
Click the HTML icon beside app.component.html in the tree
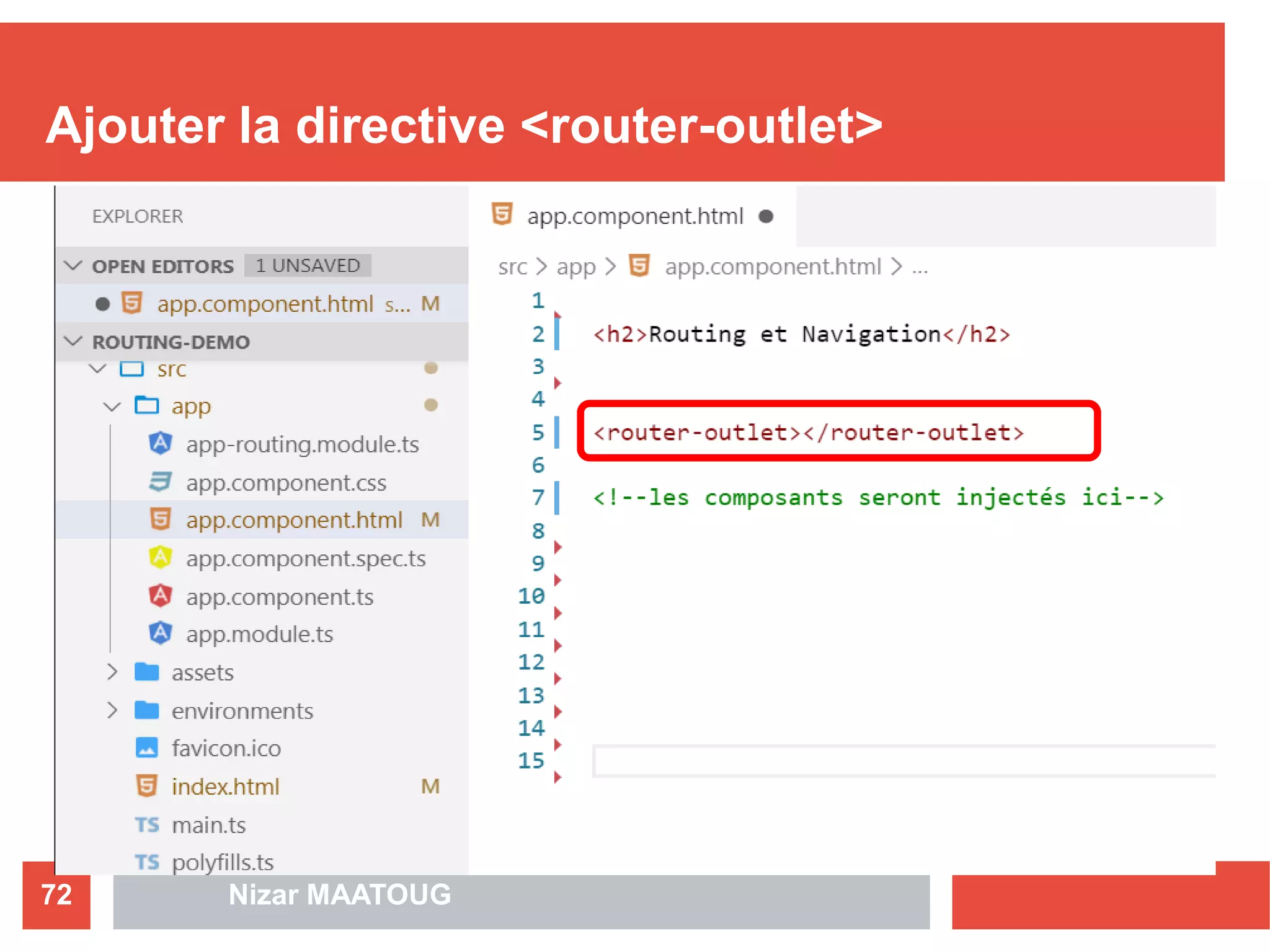point(161,519)
